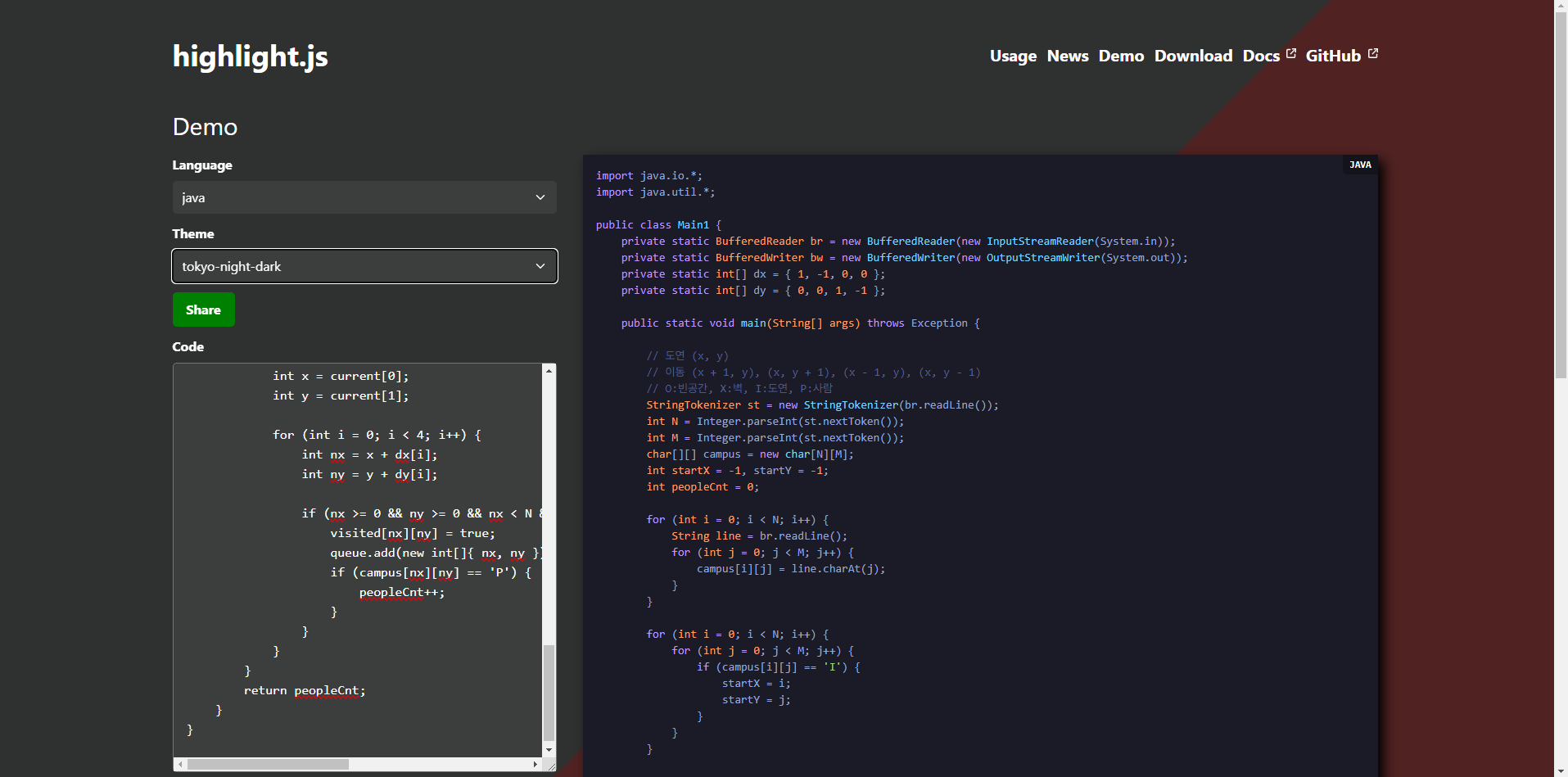Click the 'int peopleCnt = 0;' preview line
1568x777 pixels.
tap(703, 486)
